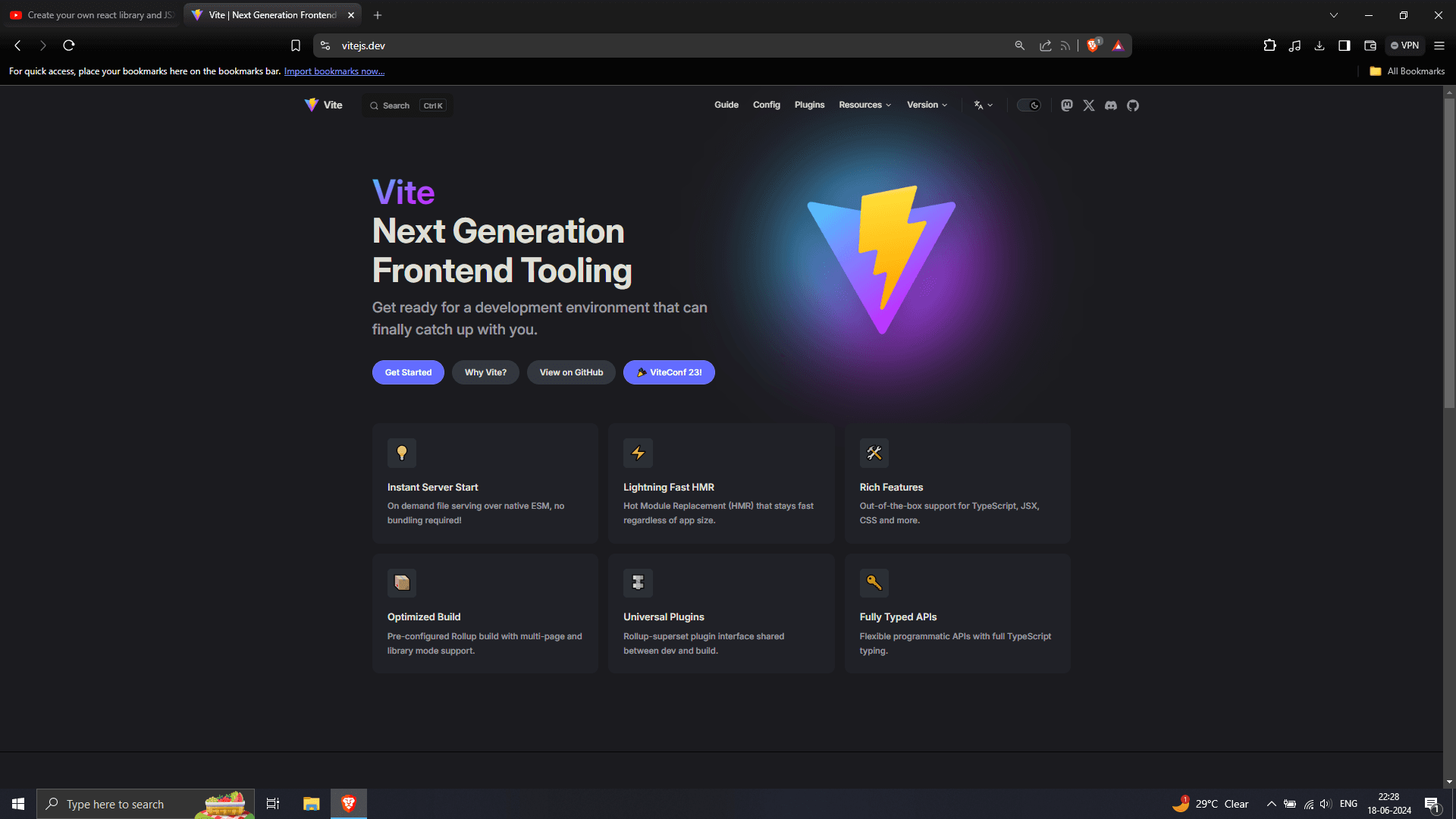
Task: Expand the Version dropdown menu
Action: pos(927,105)
